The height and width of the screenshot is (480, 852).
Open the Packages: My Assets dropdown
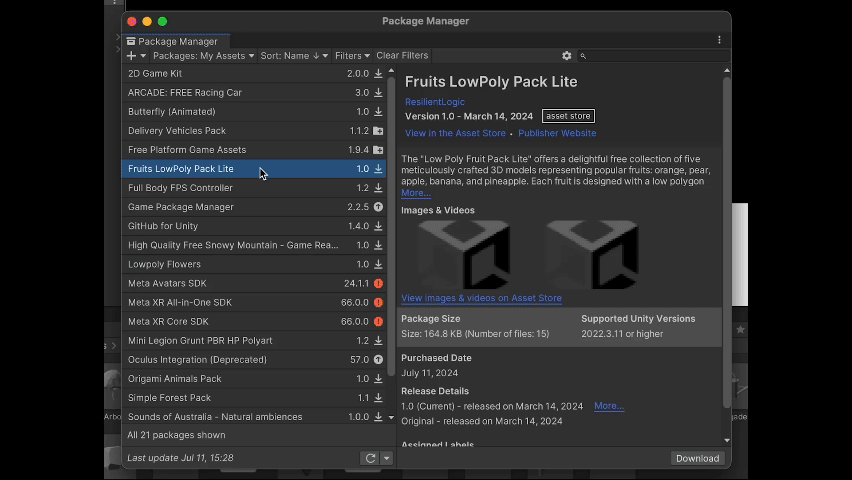pyautogui.click(x=203, y=56)
